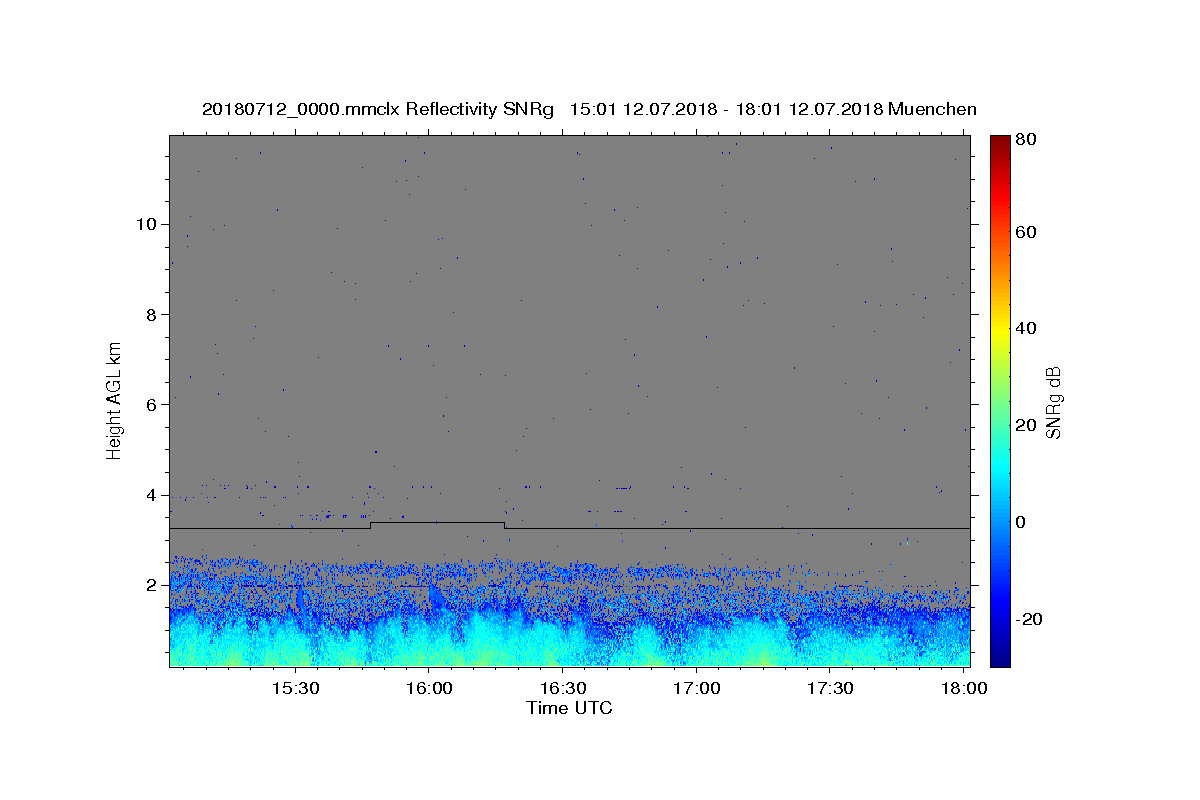Click the 'Muenchen' location in title

click(x=932, y=109)
